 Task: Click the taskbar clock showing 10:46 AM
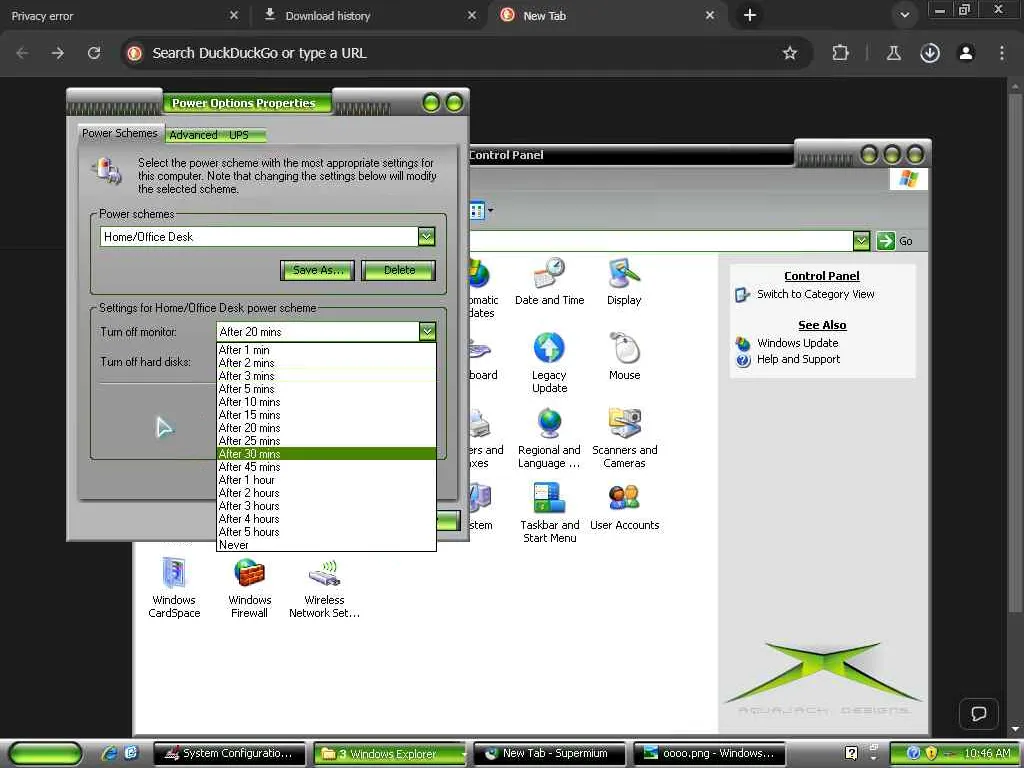click(x=987, y=753)
